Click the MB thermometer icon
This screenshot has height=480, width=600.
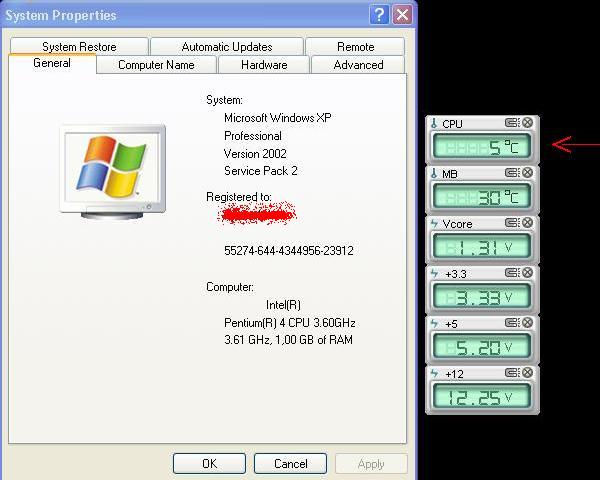click(x=434, y=173)
